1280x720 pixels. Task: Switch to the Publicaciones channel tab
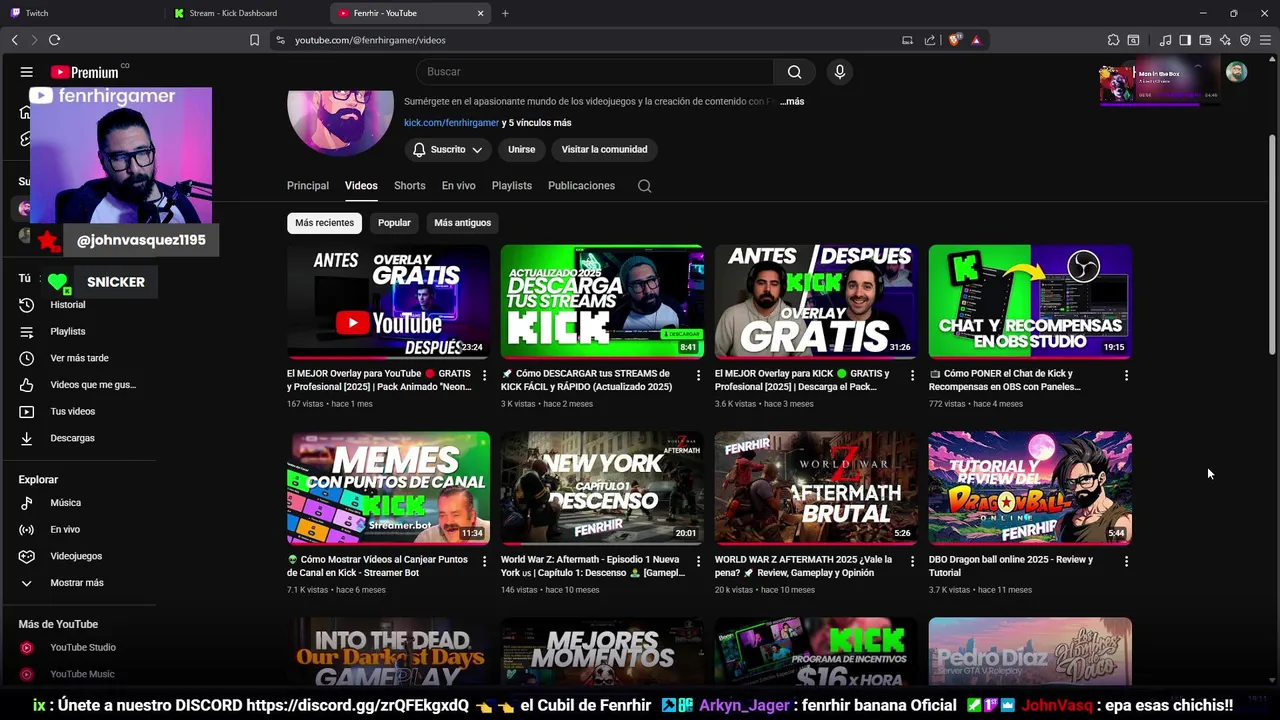[581, 186]
